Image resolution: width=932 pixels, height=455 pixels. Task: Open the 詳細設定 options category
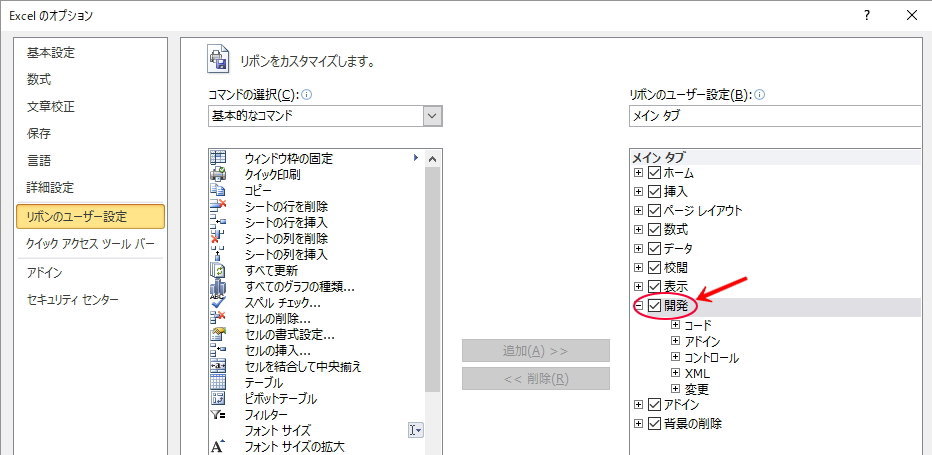(50, 188)
